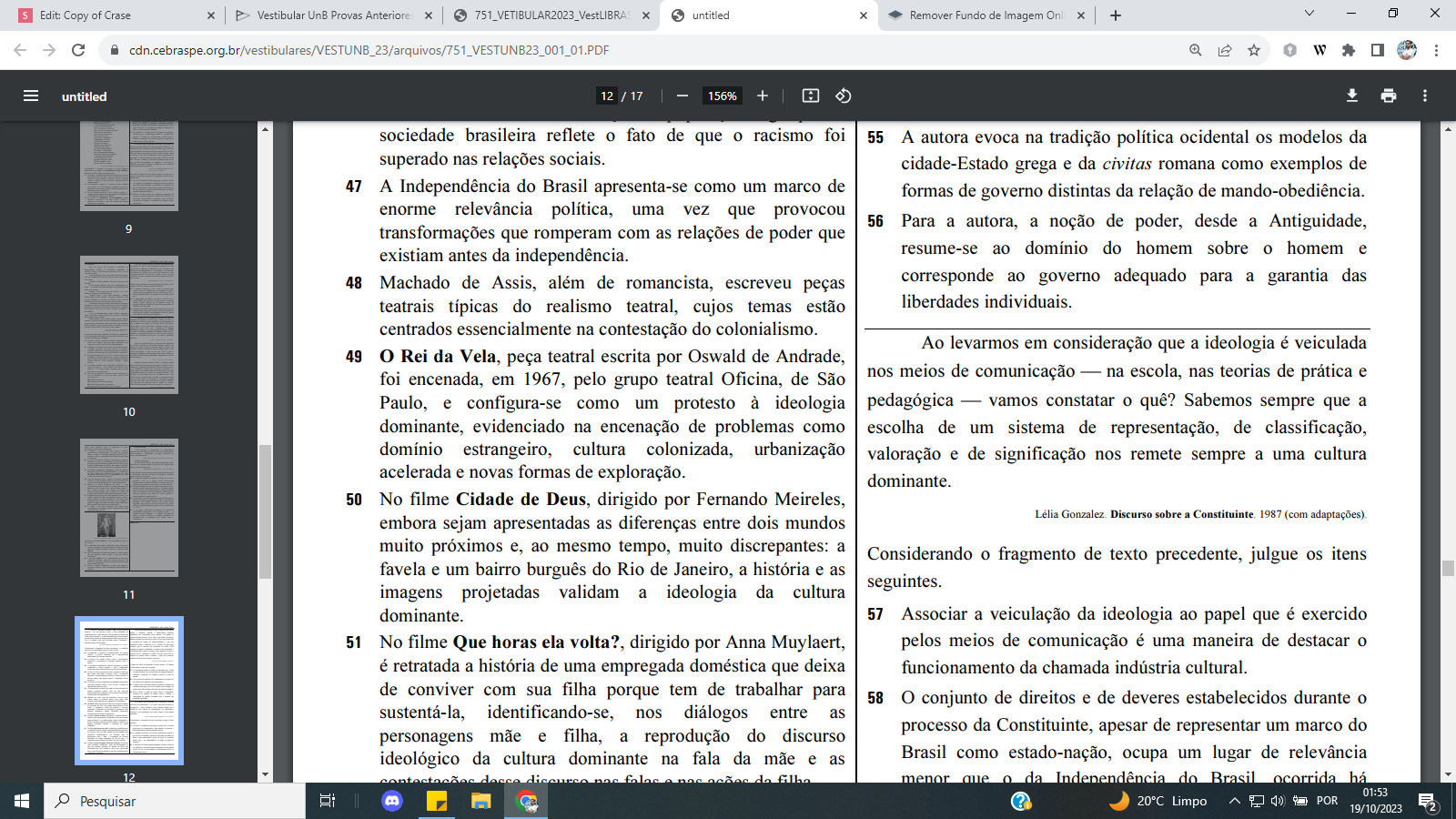Open Task View on the taskbar
The width and height of the screenshot is (1456, 819).
point(328,801)
